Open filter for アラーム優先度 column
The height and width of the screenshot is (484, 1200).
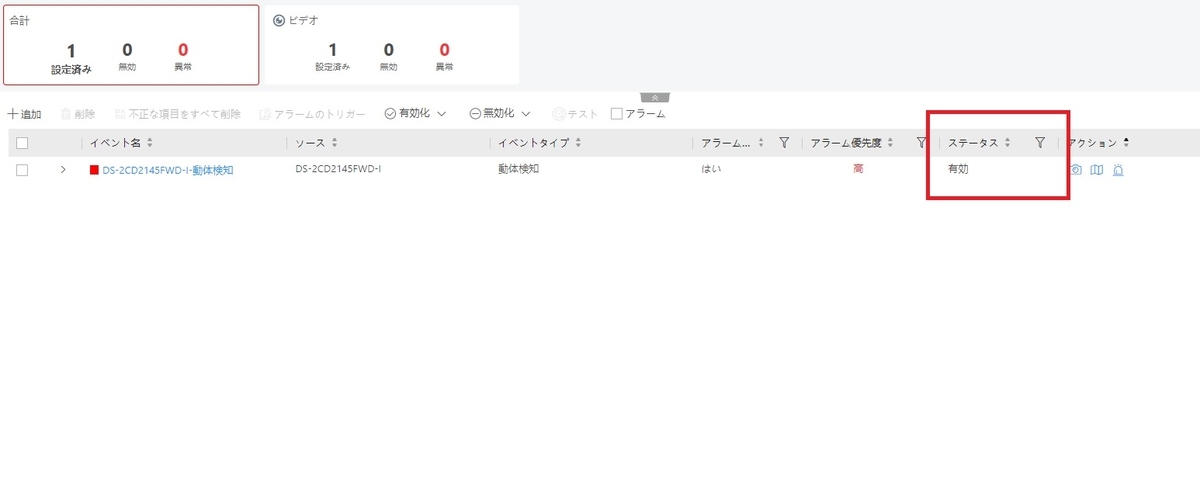921,143
